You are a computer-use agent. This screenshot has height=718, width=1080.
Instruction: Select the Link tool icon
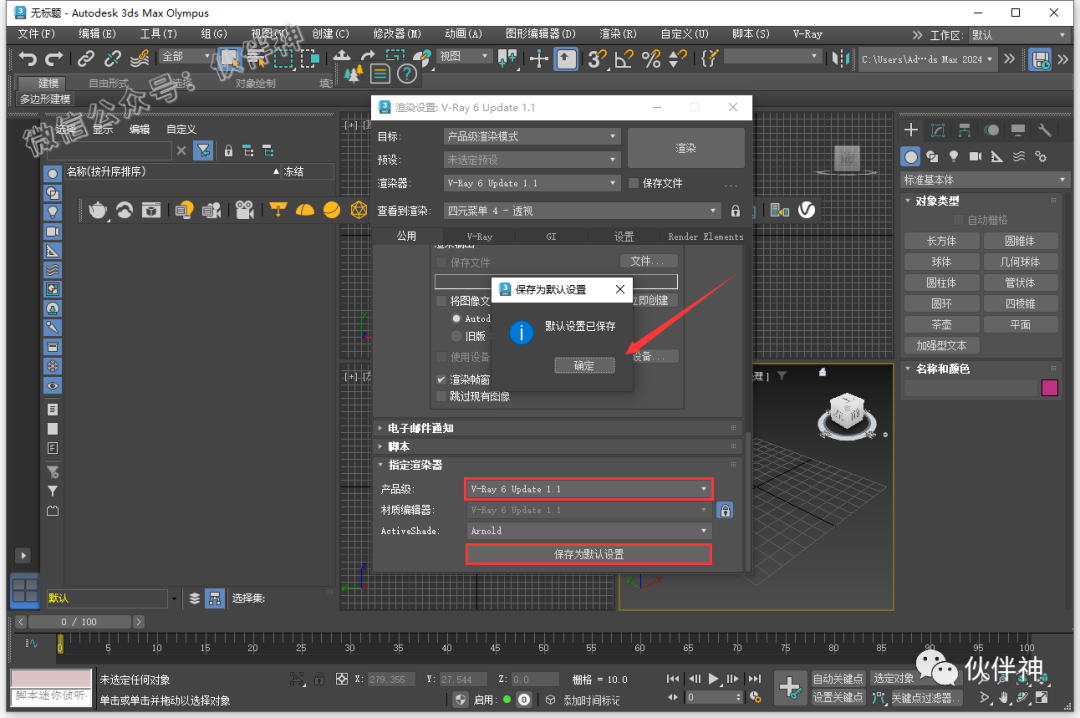(x=85, y=59)
